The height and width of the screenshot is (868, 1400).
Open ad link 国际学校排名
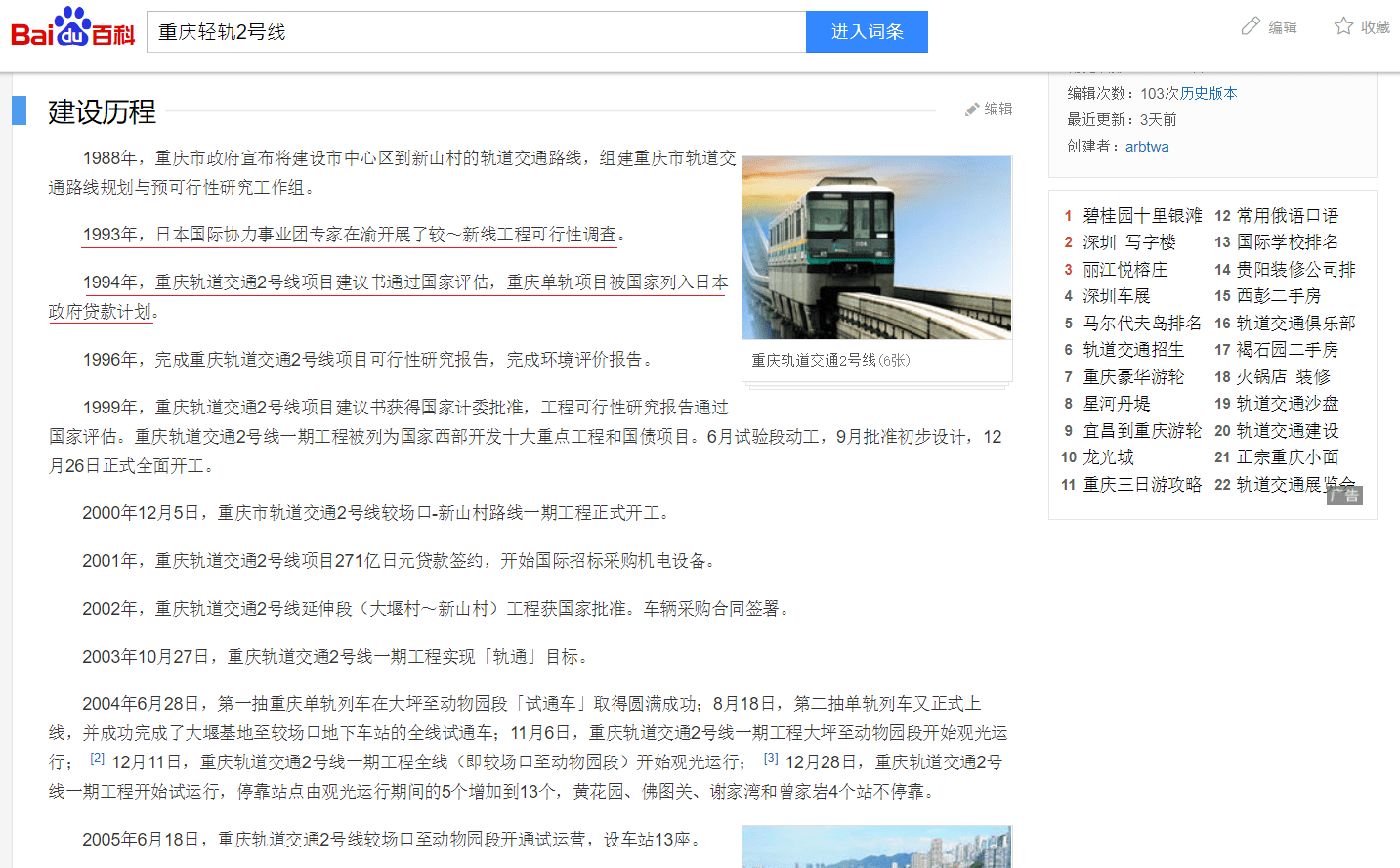pos(1288,241)
